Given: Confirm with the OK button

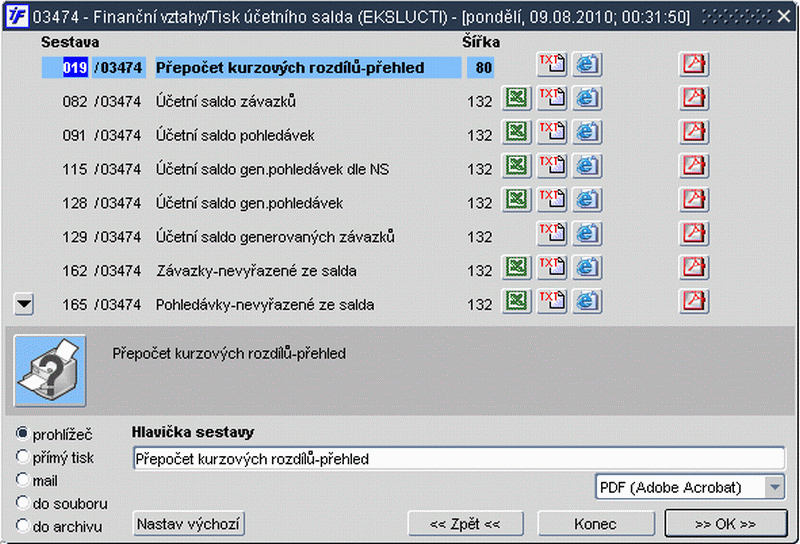Looking at the screenshot, I should coord(726,524).
